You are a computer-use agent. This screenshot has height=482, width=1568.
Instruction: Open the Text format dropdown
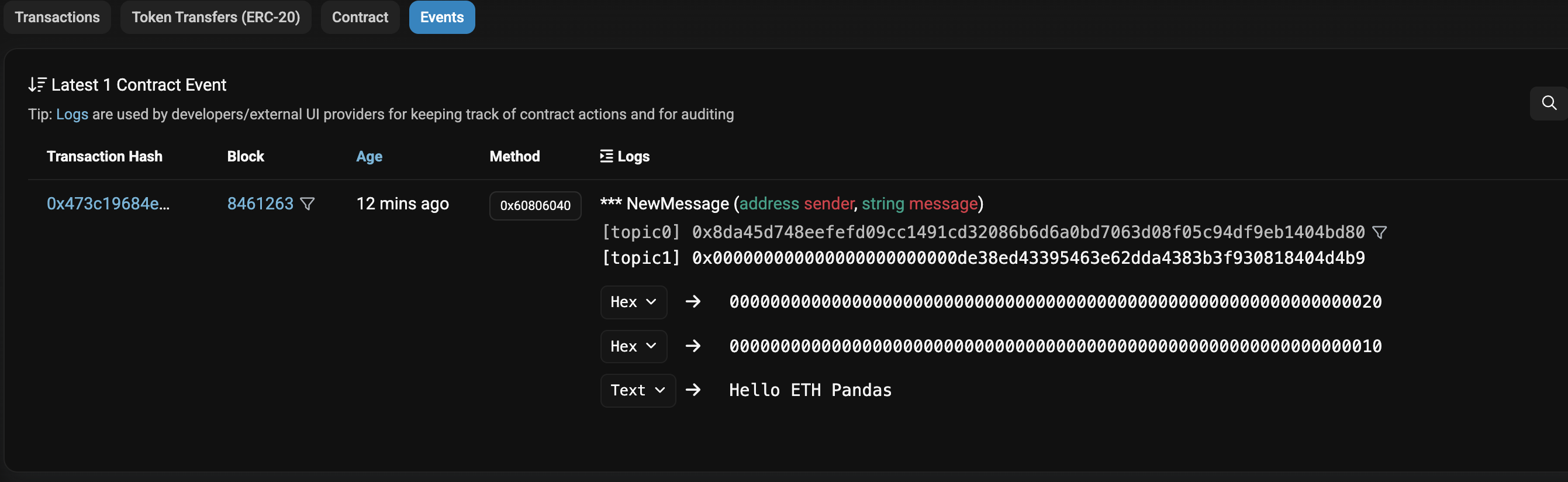638,391
